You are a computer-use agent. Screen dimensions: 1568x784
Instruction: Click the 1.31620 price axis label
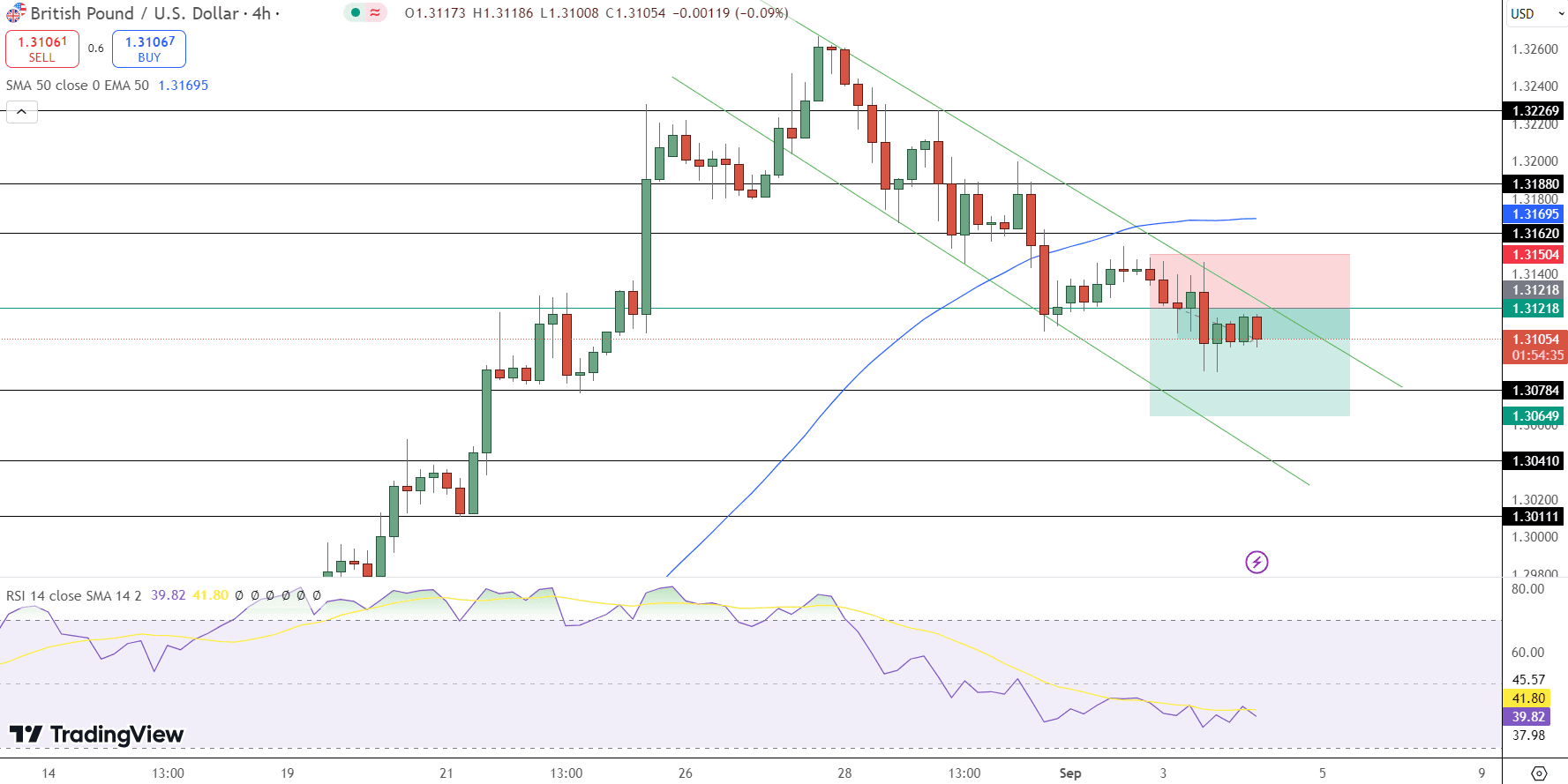coord(1535,234)
